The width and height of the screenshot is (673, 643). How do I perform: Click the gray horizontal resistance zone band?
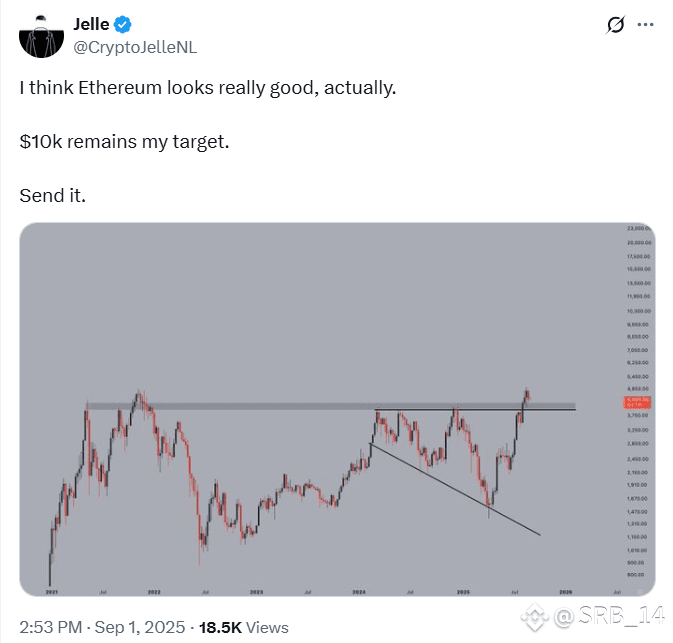330,406
